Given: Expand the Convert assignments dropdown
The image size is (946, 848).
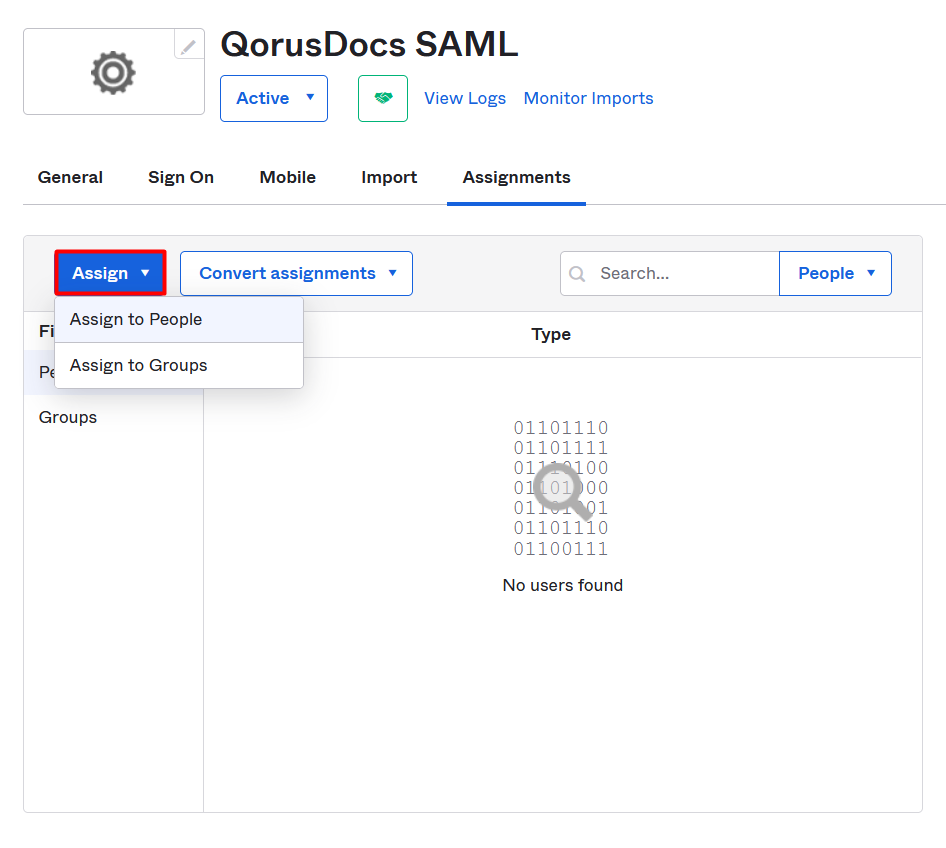Looking at the screenshot, I should (296, 273).
